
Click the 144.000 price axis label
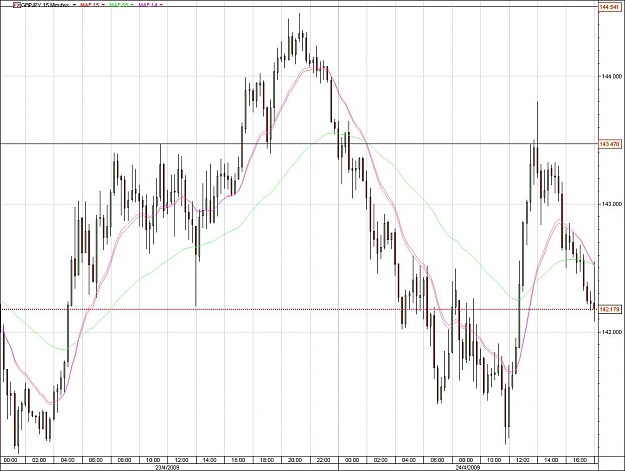point(611,76)
